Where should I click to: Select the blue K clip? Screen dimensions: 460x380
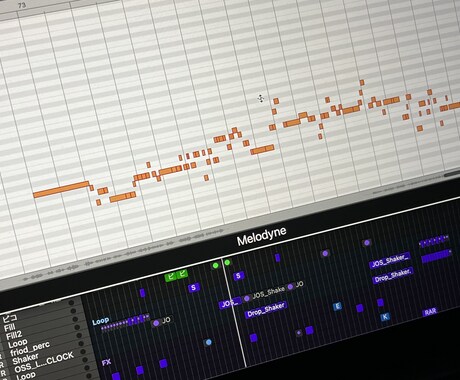point(385,317)
